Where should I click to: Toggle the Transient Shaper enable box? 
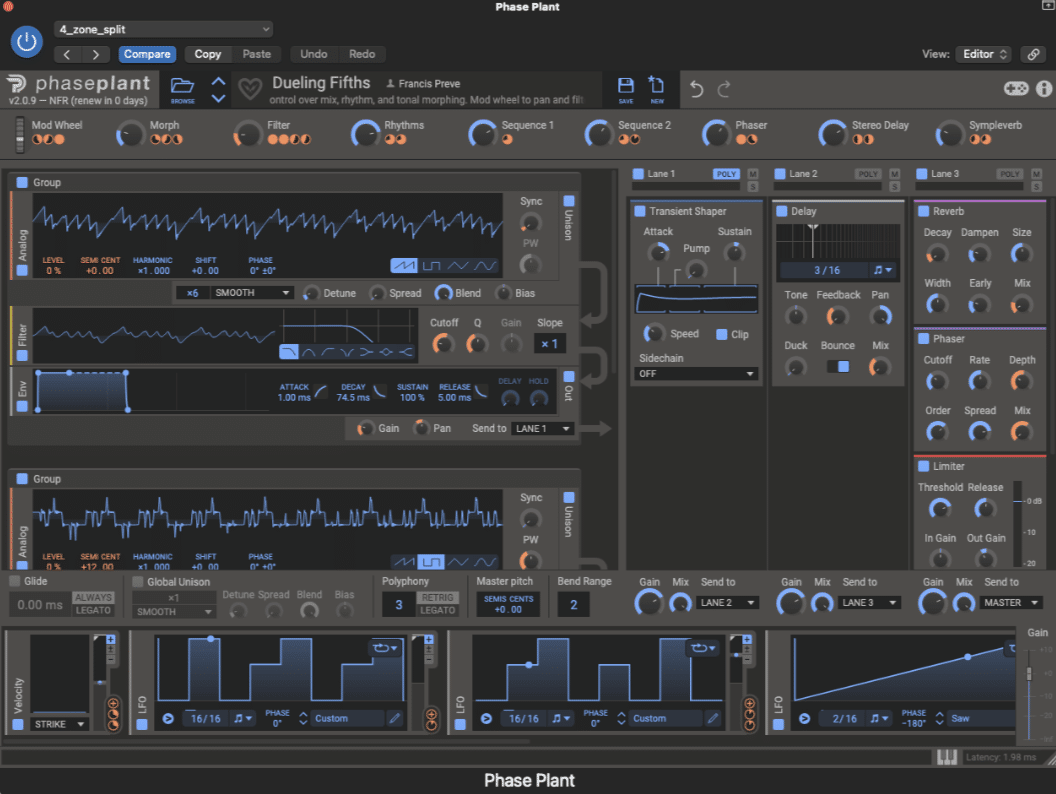(x=640, y=211)
